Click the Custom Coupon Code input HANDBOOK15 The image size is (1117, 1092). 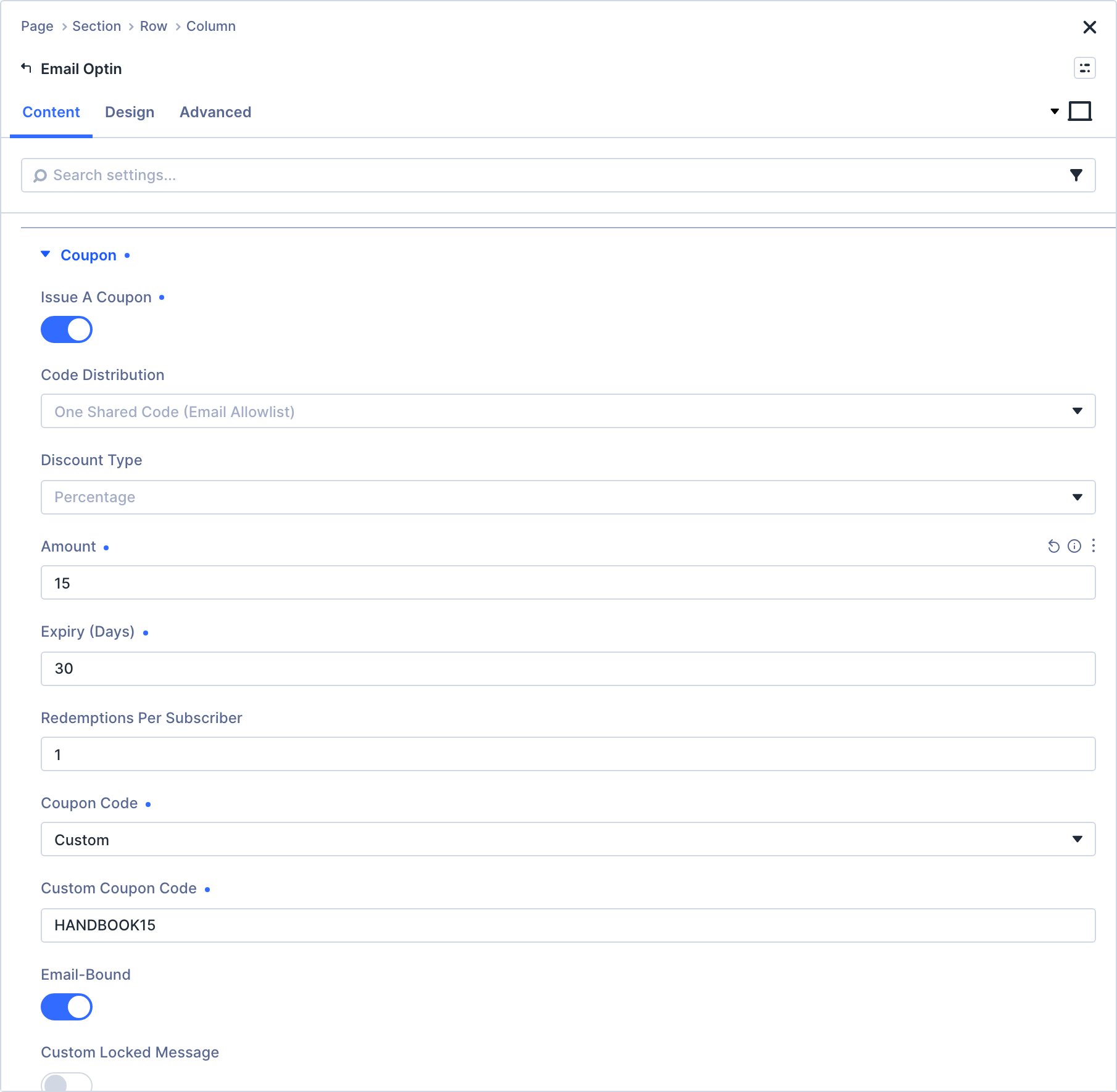click(x=568, y=925)
